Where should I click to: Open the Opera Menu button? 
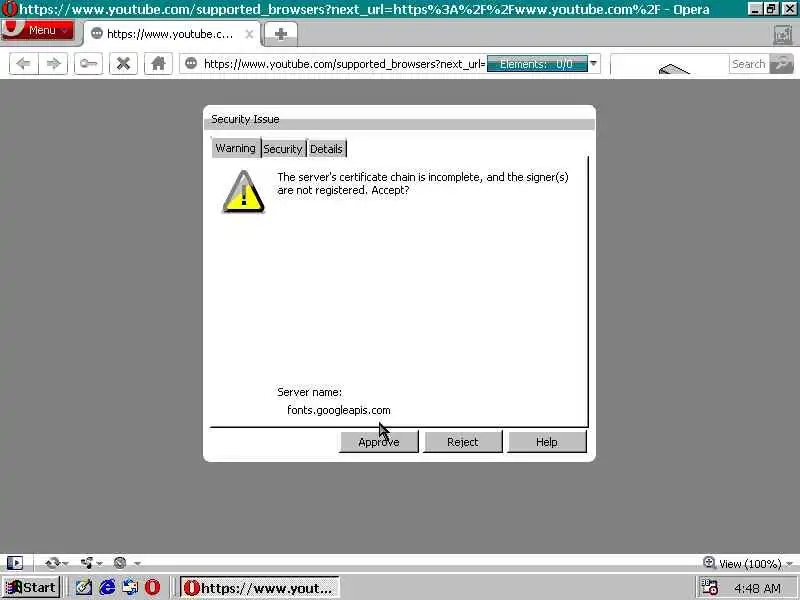click(37, 30)
